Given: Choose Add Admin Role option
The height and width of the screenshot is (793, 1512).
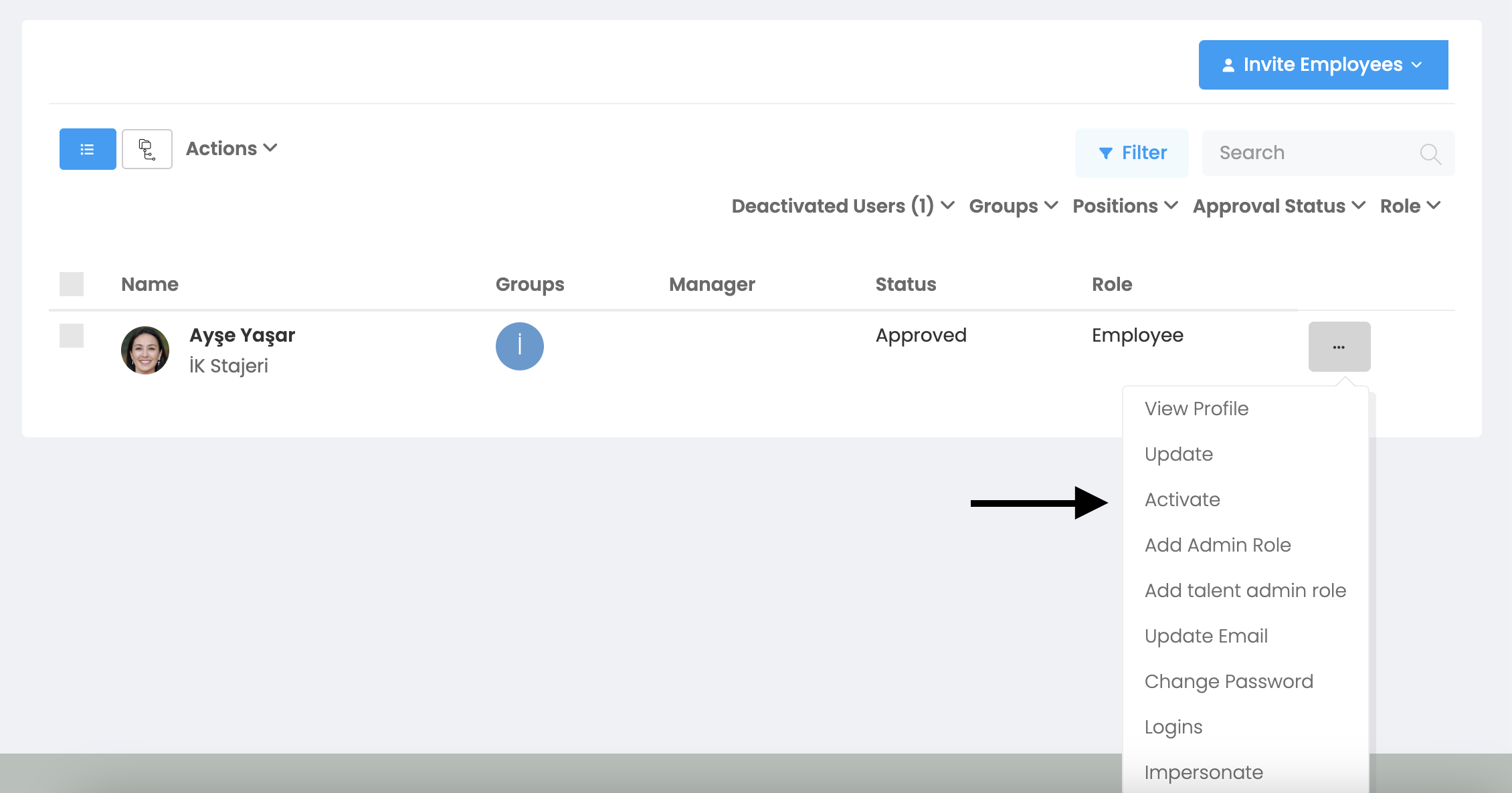Looking at the screenshot, I should pyautogui.click(x=1218, y=545).
